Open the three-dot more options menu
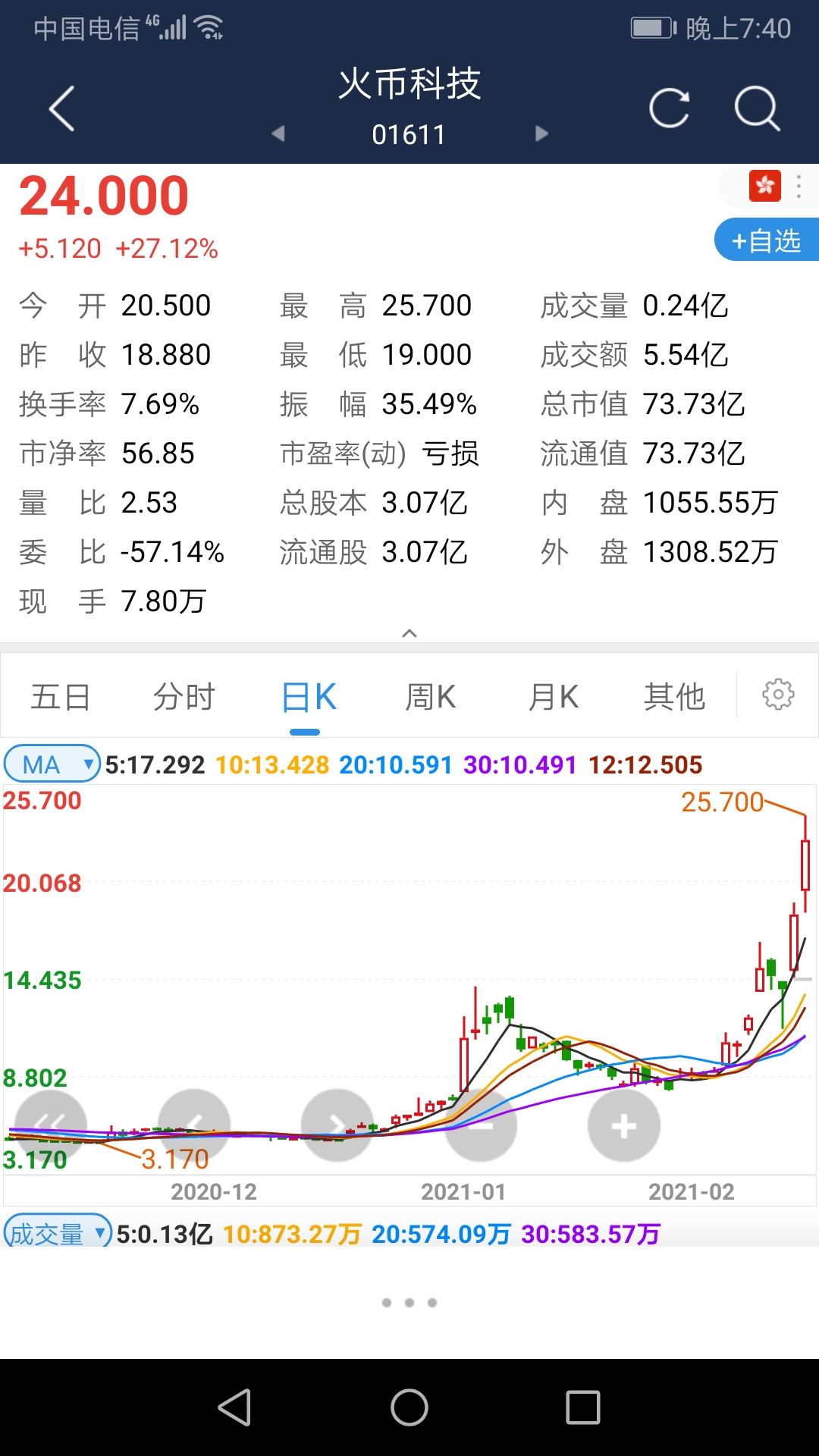819x1456 pixels. click(799, 187)
